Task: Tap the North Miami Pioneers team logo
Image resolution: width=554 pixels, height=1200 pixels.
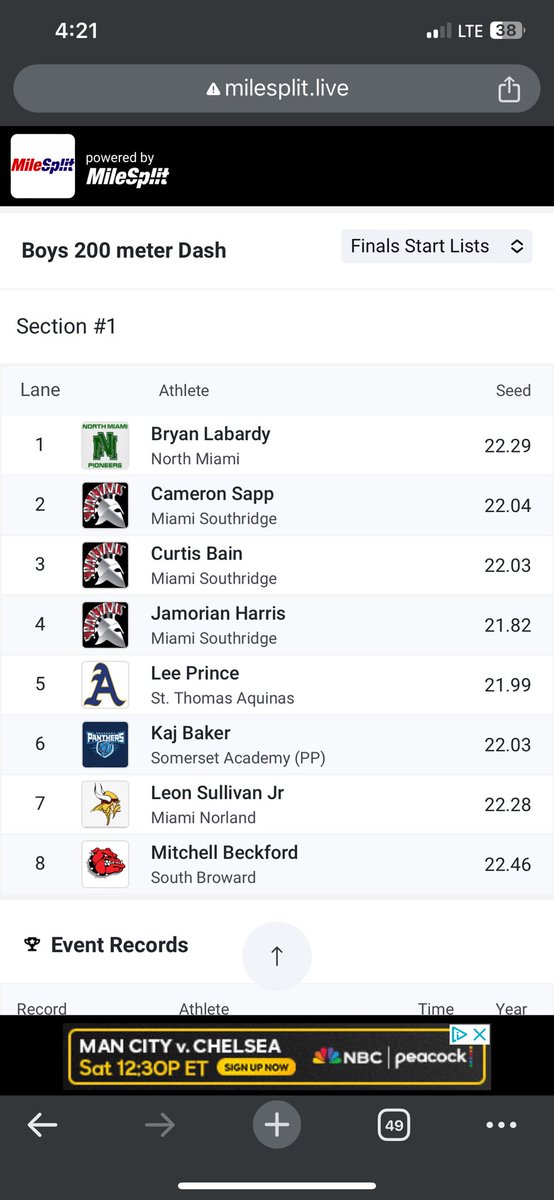Action: pos(105,445)
